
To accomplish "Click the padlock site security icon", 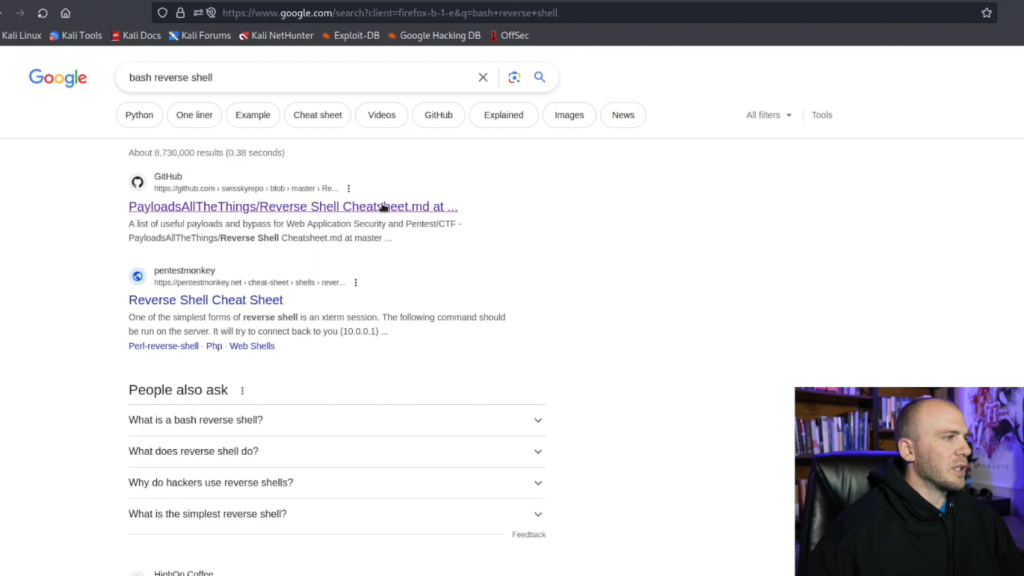I will (x=180, y=12).
